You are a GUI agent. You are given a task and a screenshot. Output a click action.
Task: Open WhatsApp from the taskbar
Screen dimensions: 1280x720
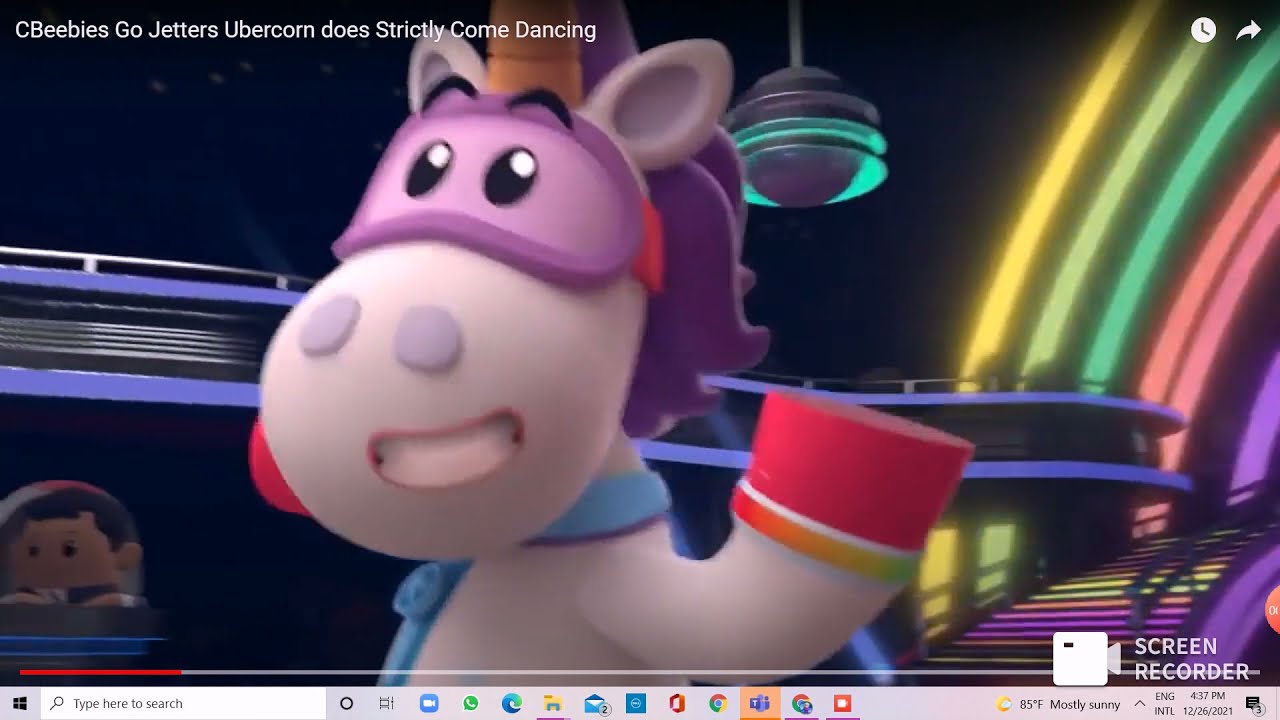[471, 704]
